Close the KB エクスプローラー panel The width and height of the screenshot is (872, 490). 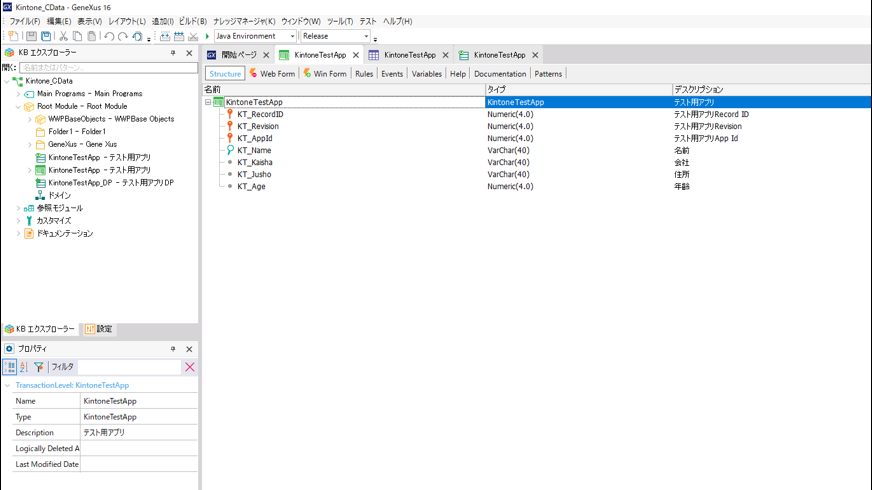(x=189, y=53)
